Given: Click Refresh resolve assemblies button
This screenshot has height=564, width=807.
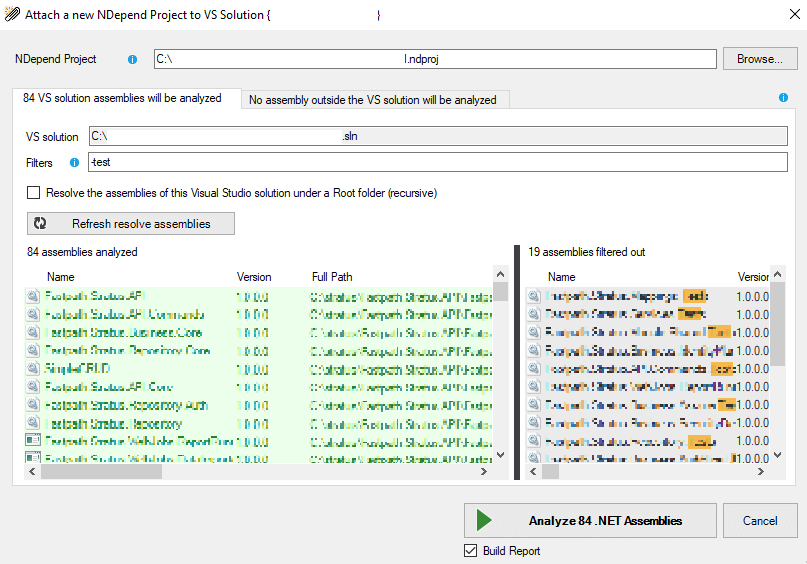Looking at the screenshot, I should (131, 223).
